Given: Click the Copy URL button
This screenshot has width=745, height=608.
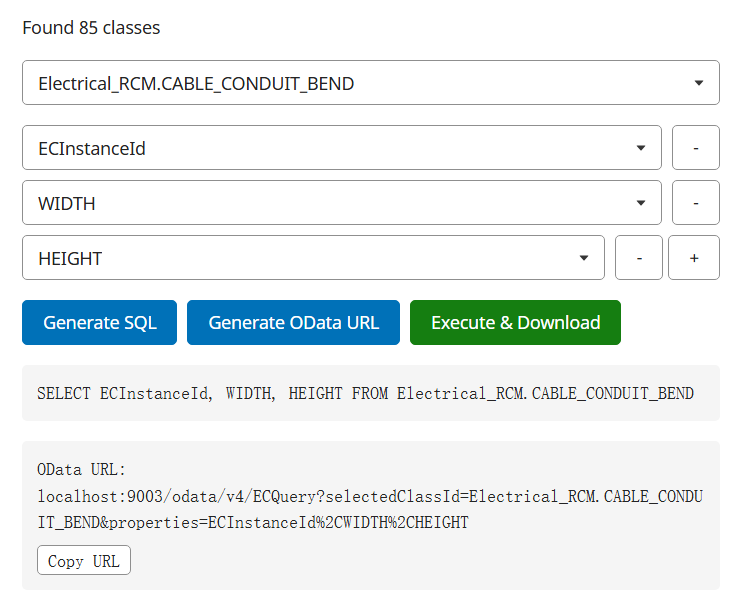Looking at the screenshot, I should (84, 560).
